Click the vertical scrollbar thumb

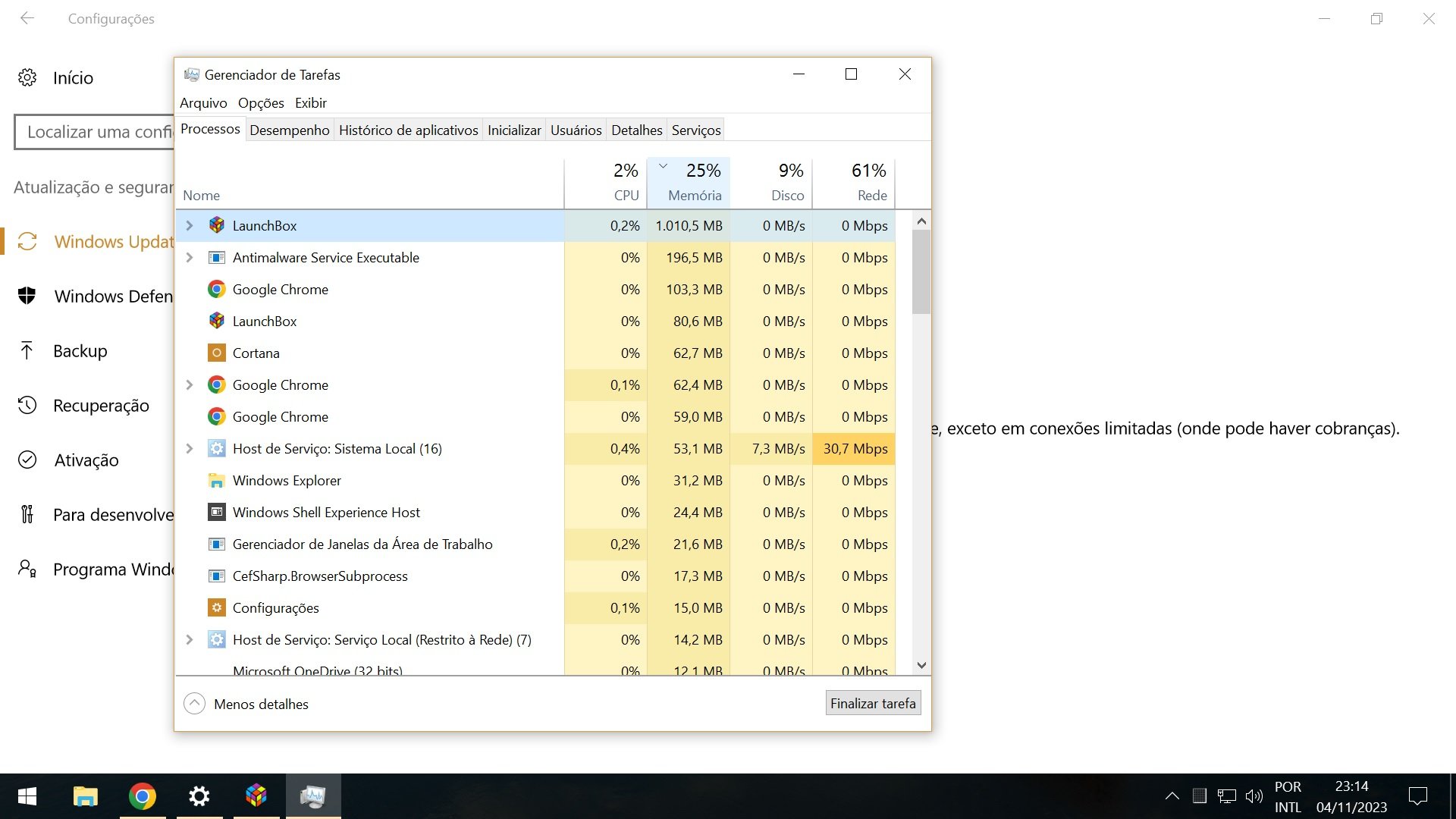[x=921, y=272]
